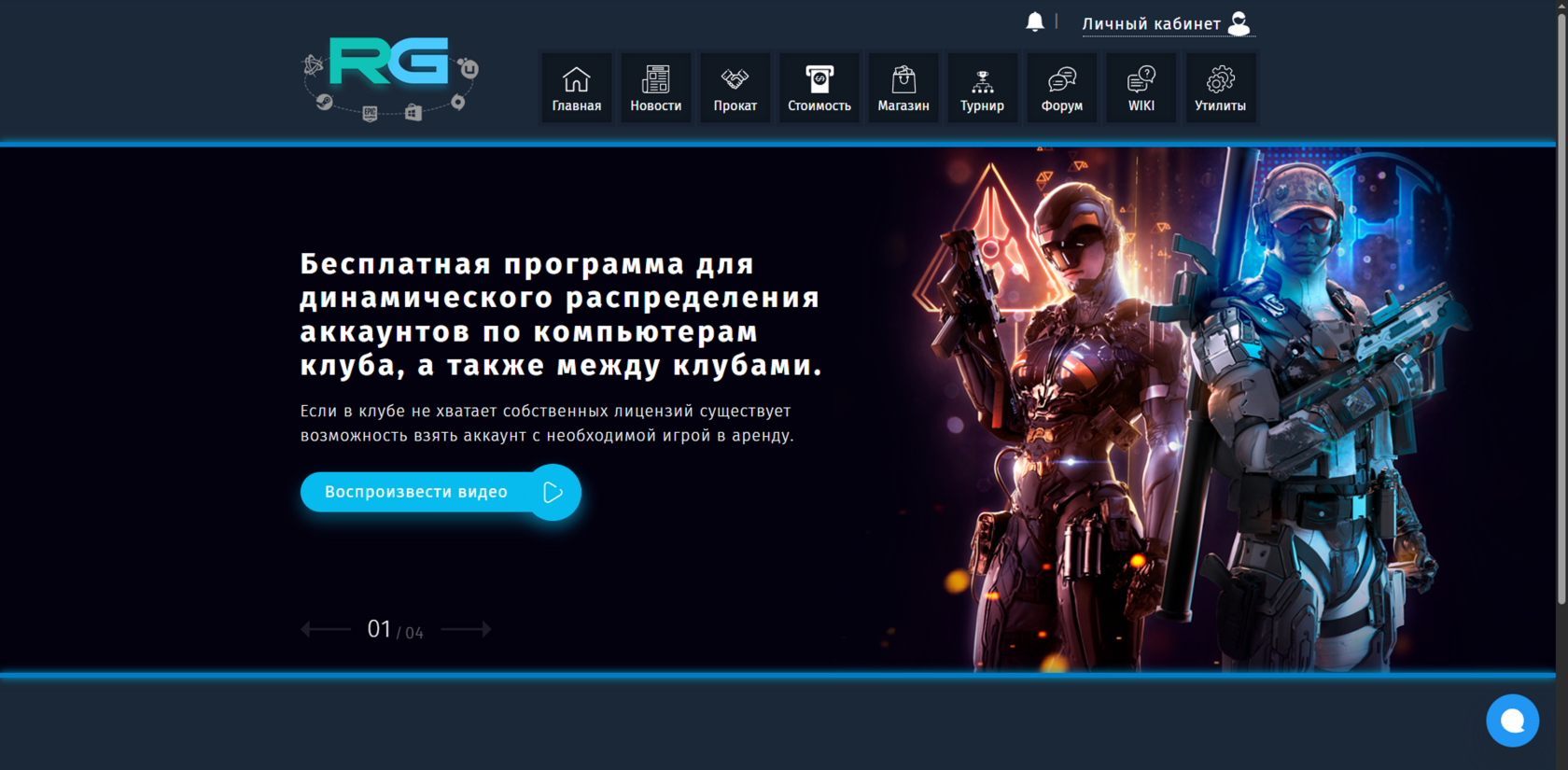
Task: Open the Новости news menu item
Action: [656, 88]
